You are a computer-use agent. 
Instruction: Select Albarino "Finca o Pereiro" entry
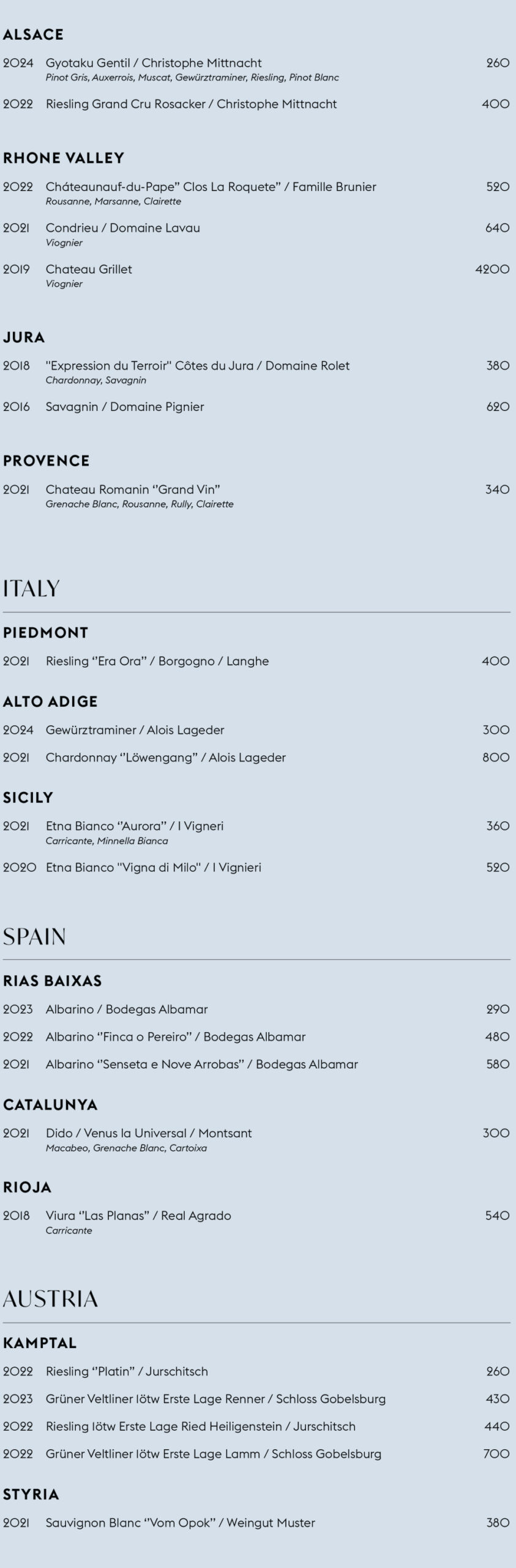[x=175, y=1037]
